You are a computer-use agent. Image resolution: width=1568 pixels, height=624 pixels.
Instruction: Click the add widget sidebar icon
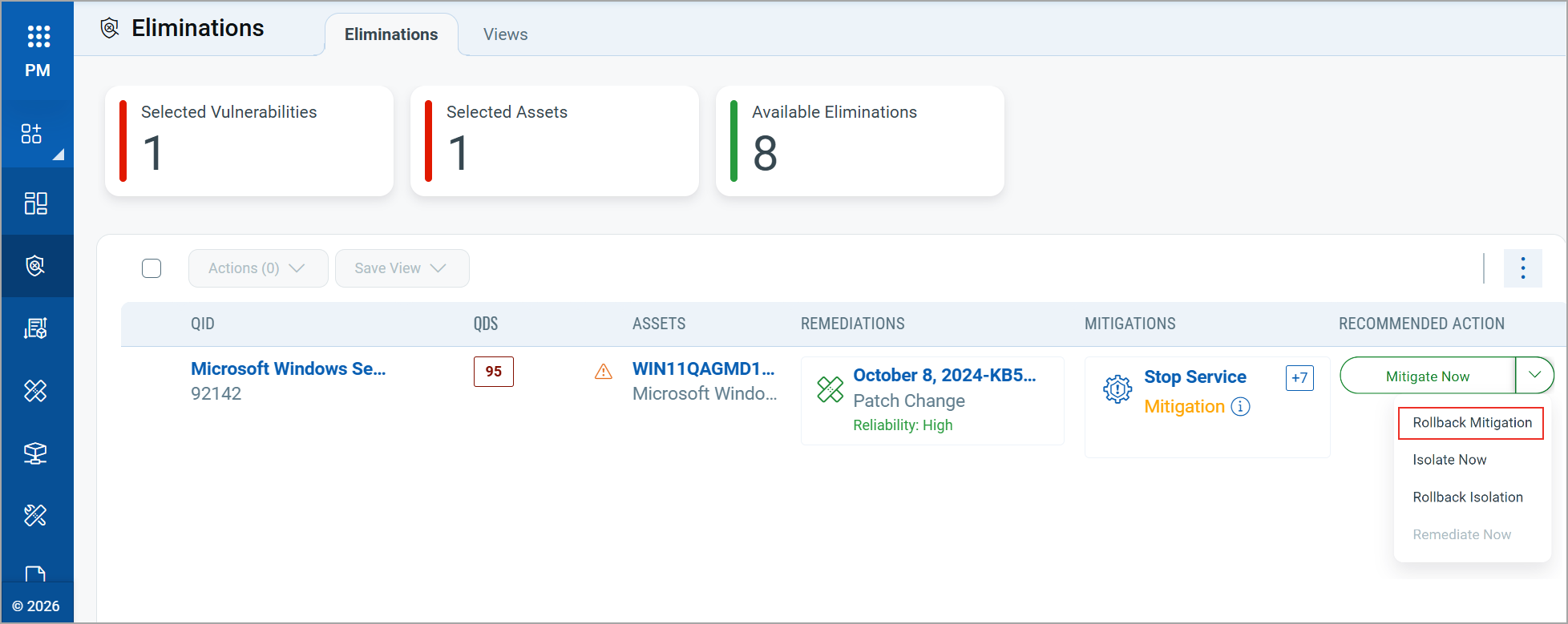(x=32, y=134)
